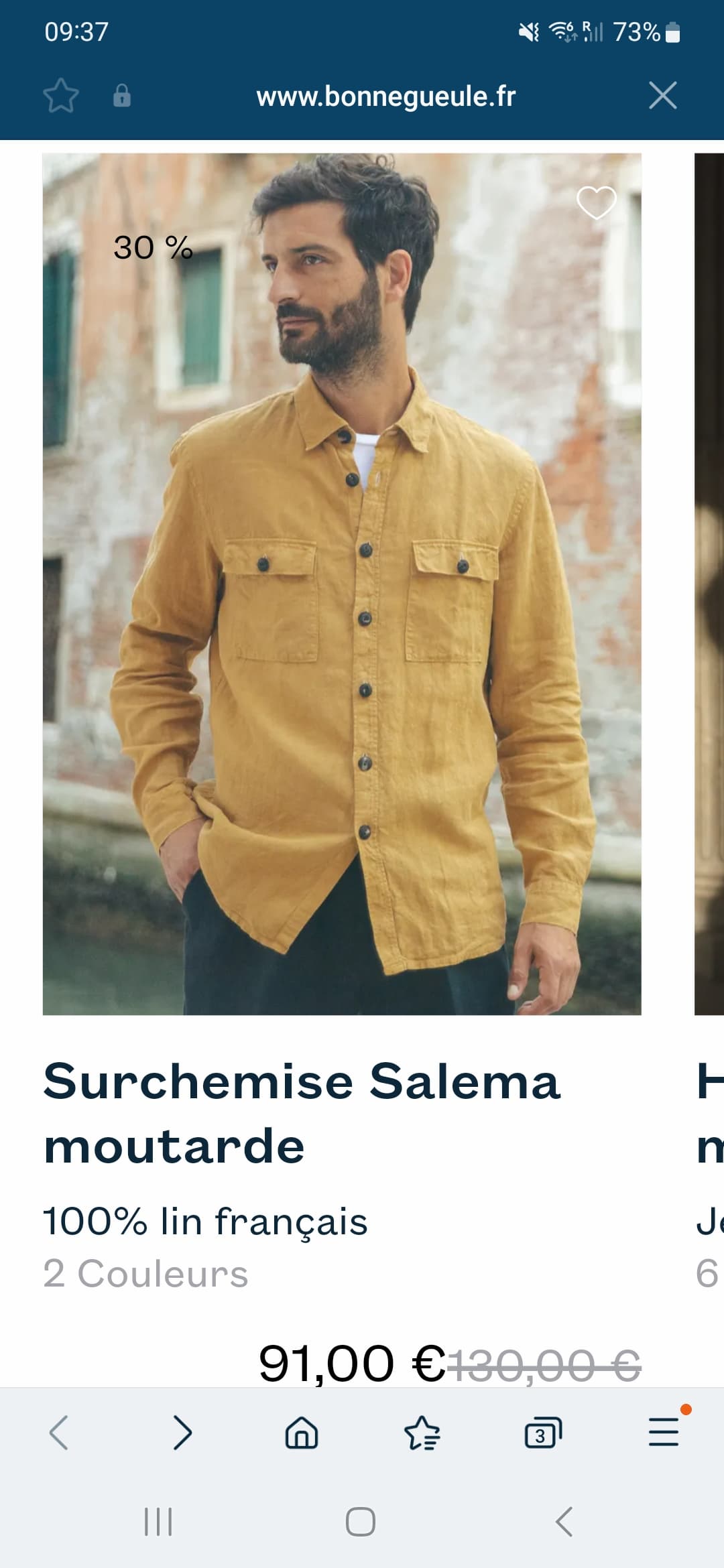Go back with browser back arrow

click(59, 1433)
